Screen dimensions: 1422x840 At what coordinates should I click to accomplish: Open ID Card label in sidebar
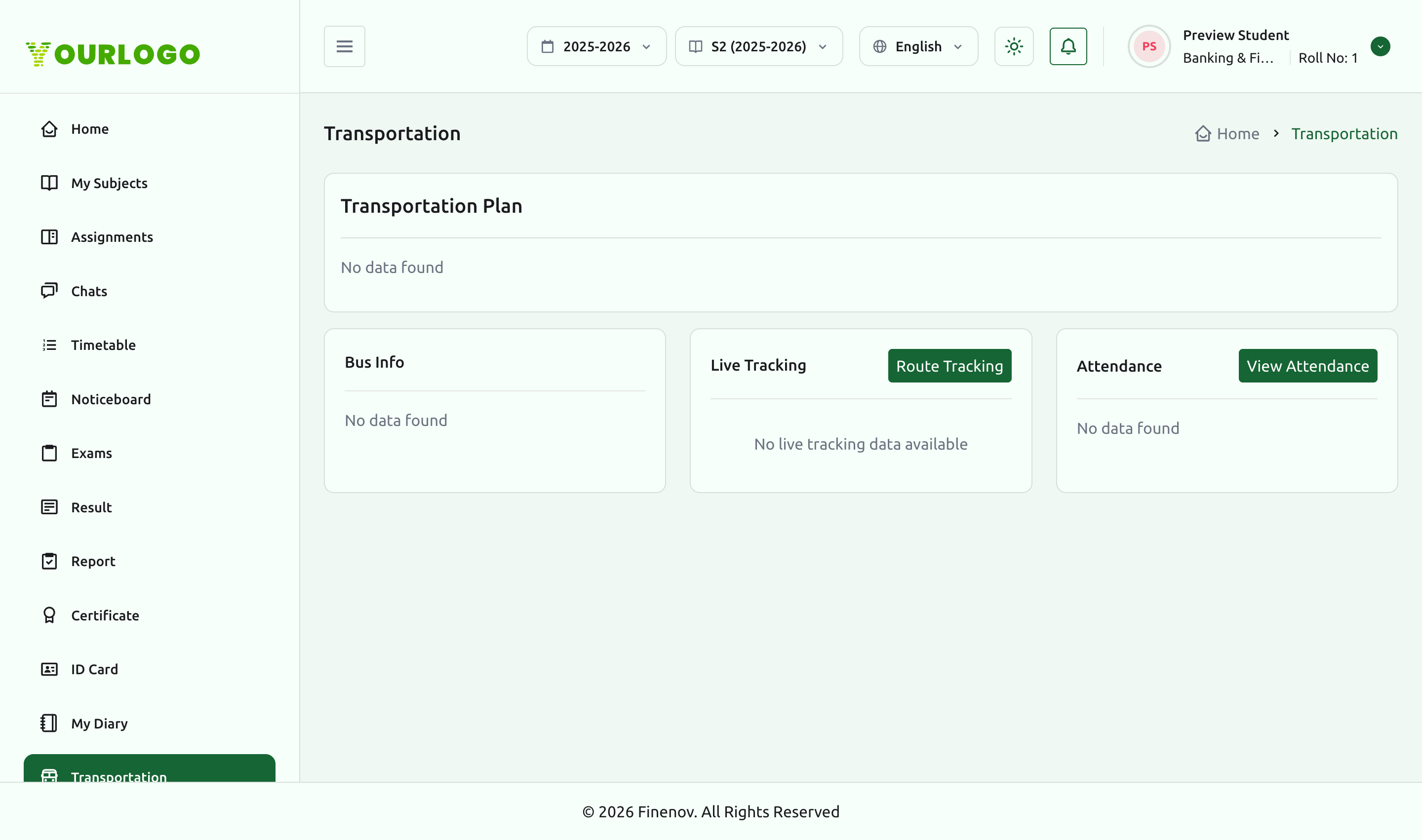pos(95,670)
